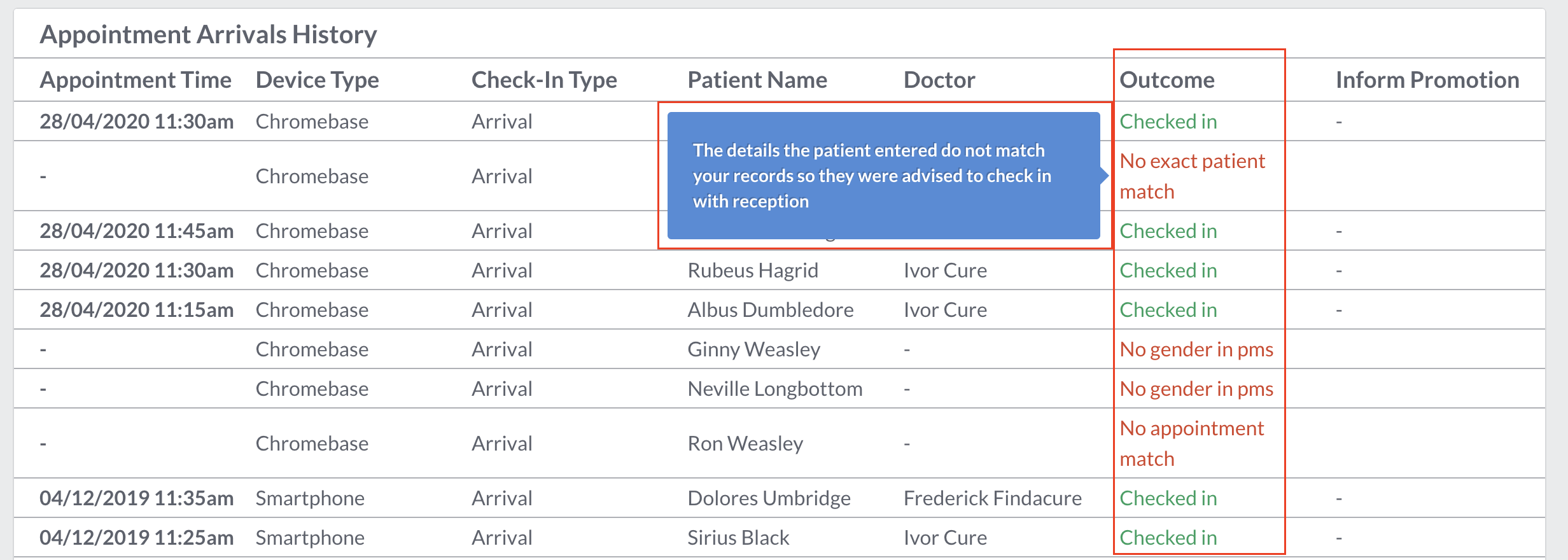
Task: Click Neville Longbottom's No gender in pms outcome
Action: (1196, 389)
